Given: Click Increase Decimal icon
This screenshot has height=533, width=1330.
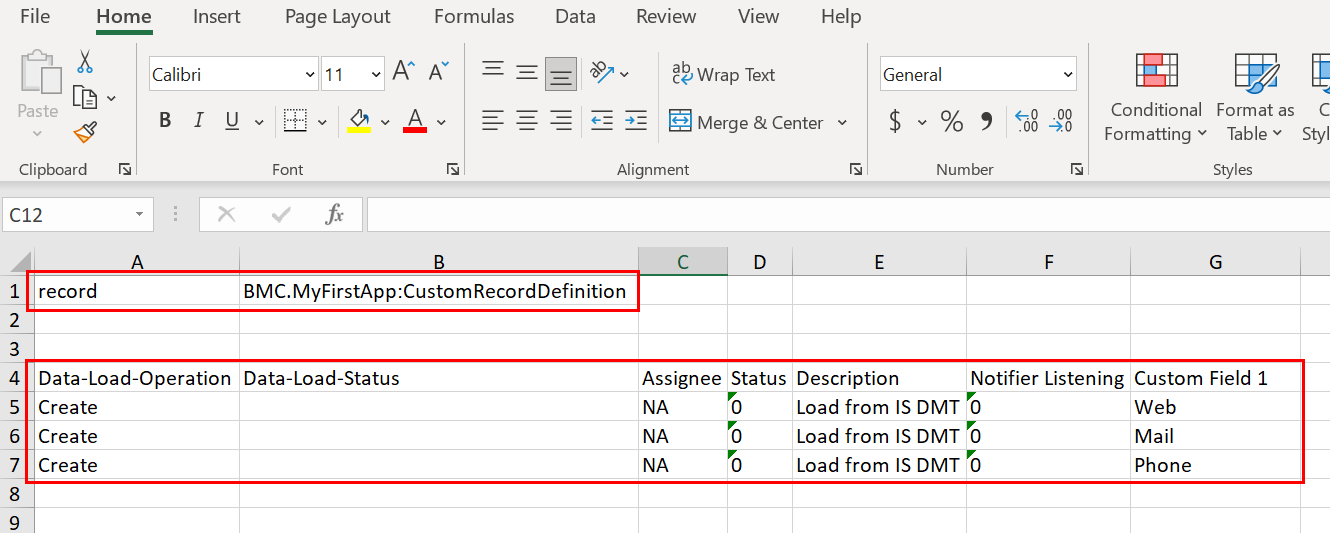Looking at the screenshot, I should click(1026, 121).
